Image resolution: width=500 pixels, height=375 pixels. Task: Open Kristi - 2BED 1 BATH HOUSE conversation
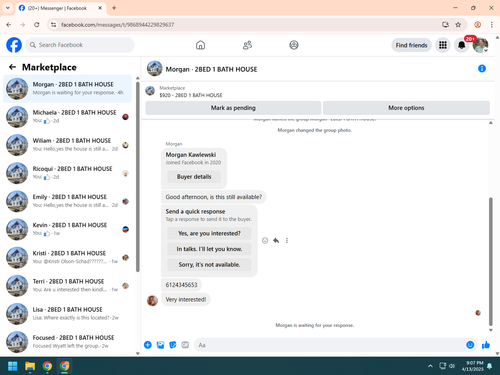67,257
